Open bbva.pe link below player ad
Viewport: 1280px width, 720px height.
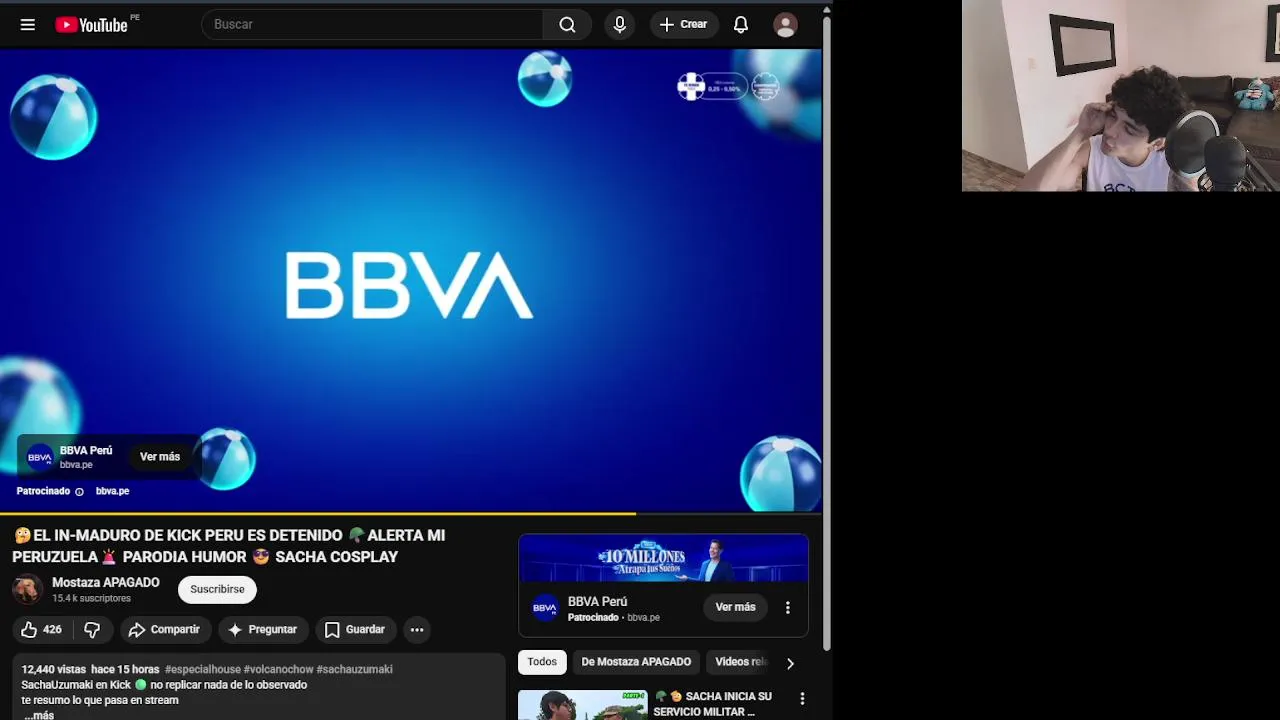pos(112,491)
